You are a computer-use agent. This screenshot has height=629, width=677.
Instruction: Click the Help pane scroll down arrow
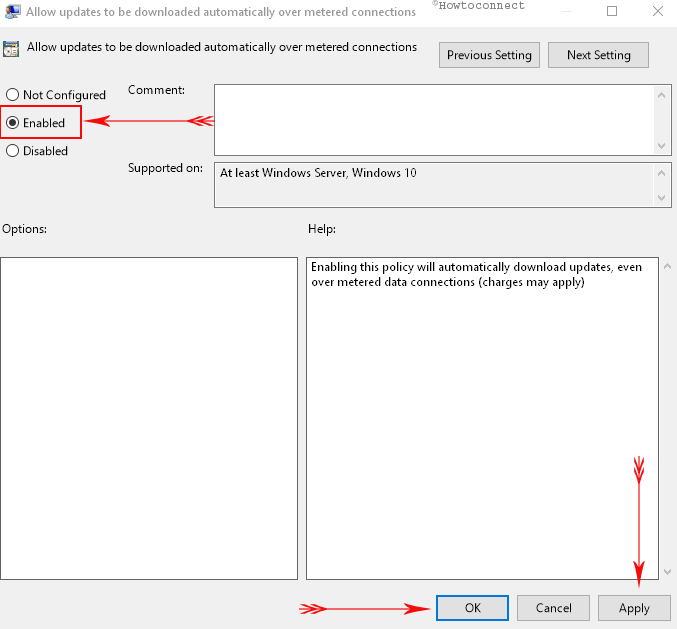click(668, 572)
